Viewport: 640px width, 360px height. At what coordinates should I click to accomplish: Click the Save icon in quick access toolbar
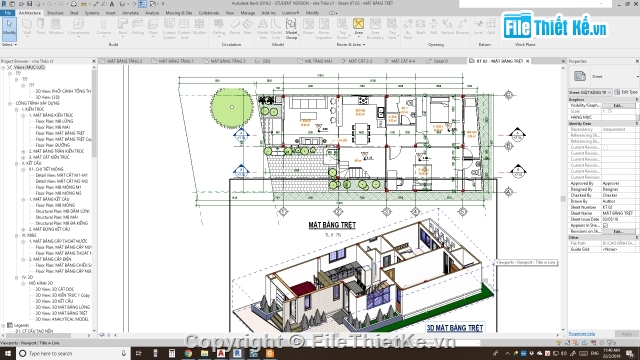(29, 4)
